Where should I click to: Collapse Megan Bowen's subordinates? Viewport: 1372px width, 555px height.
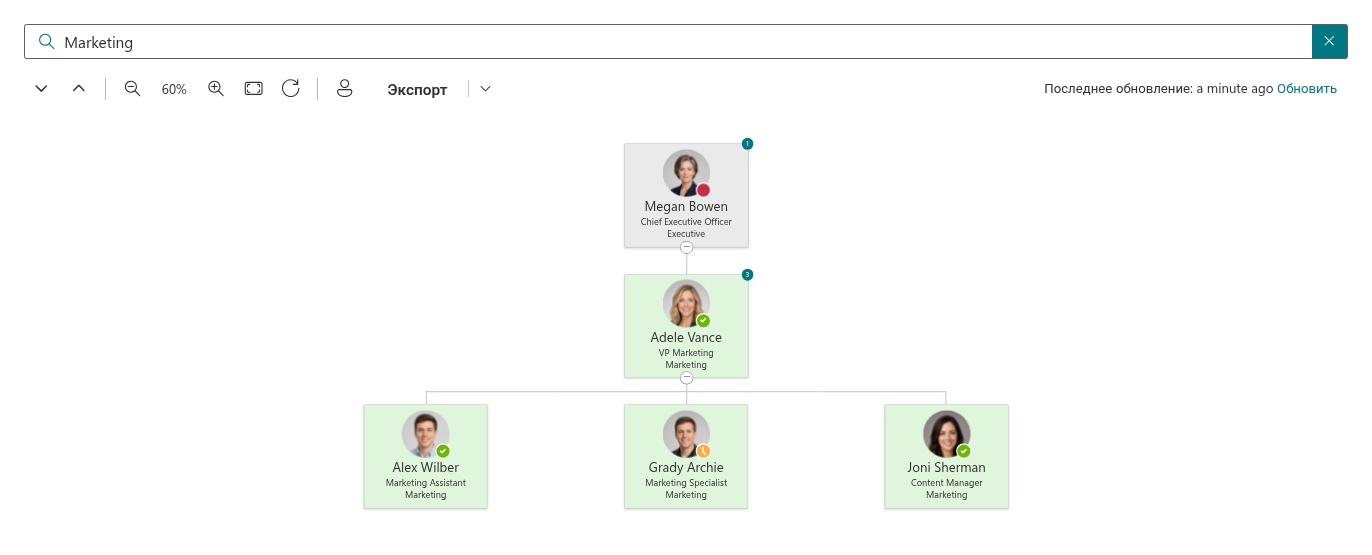[686, 247]
